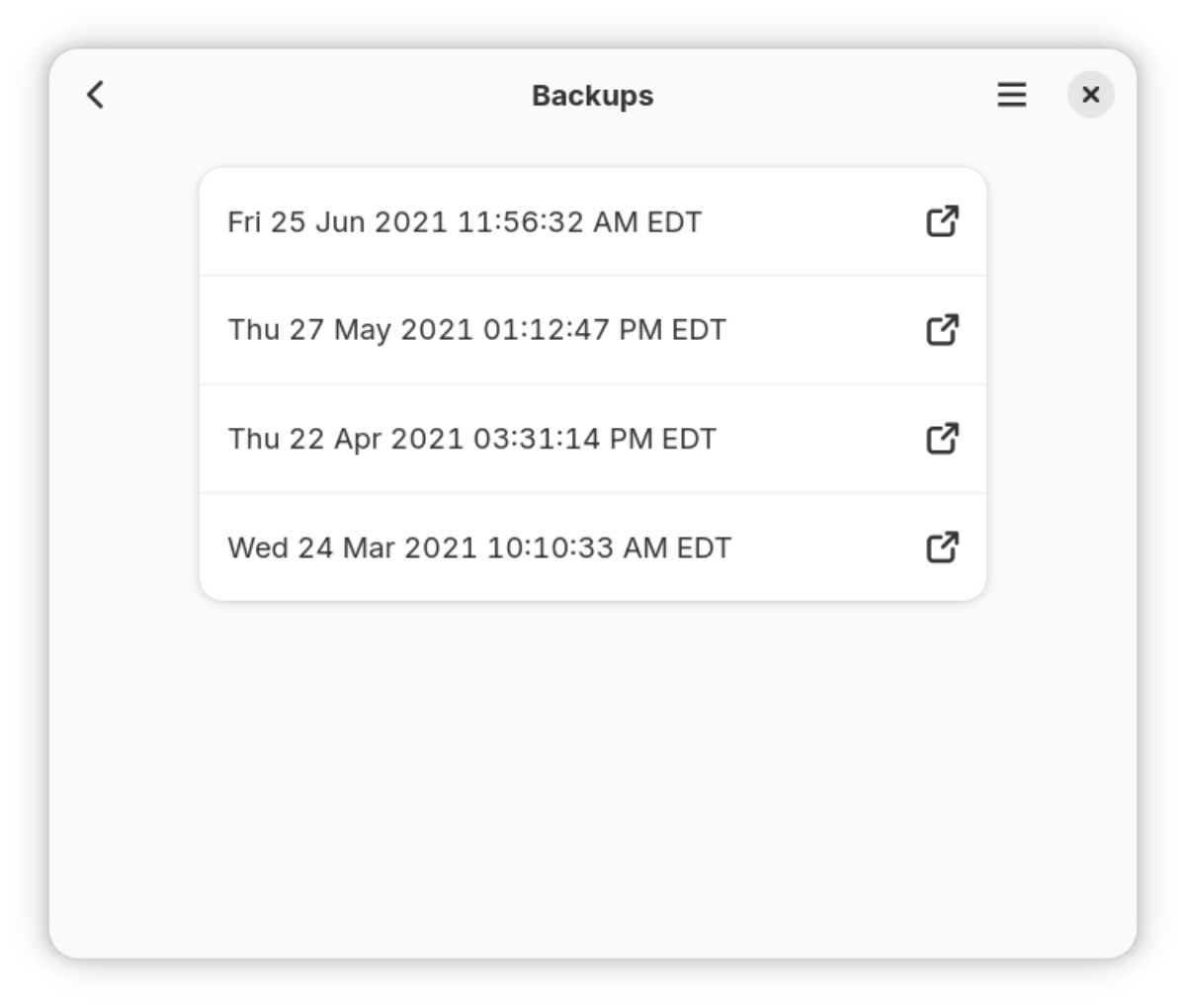1186x1008 pixels.
Task: Close the Backups window
Action: 1090,95
